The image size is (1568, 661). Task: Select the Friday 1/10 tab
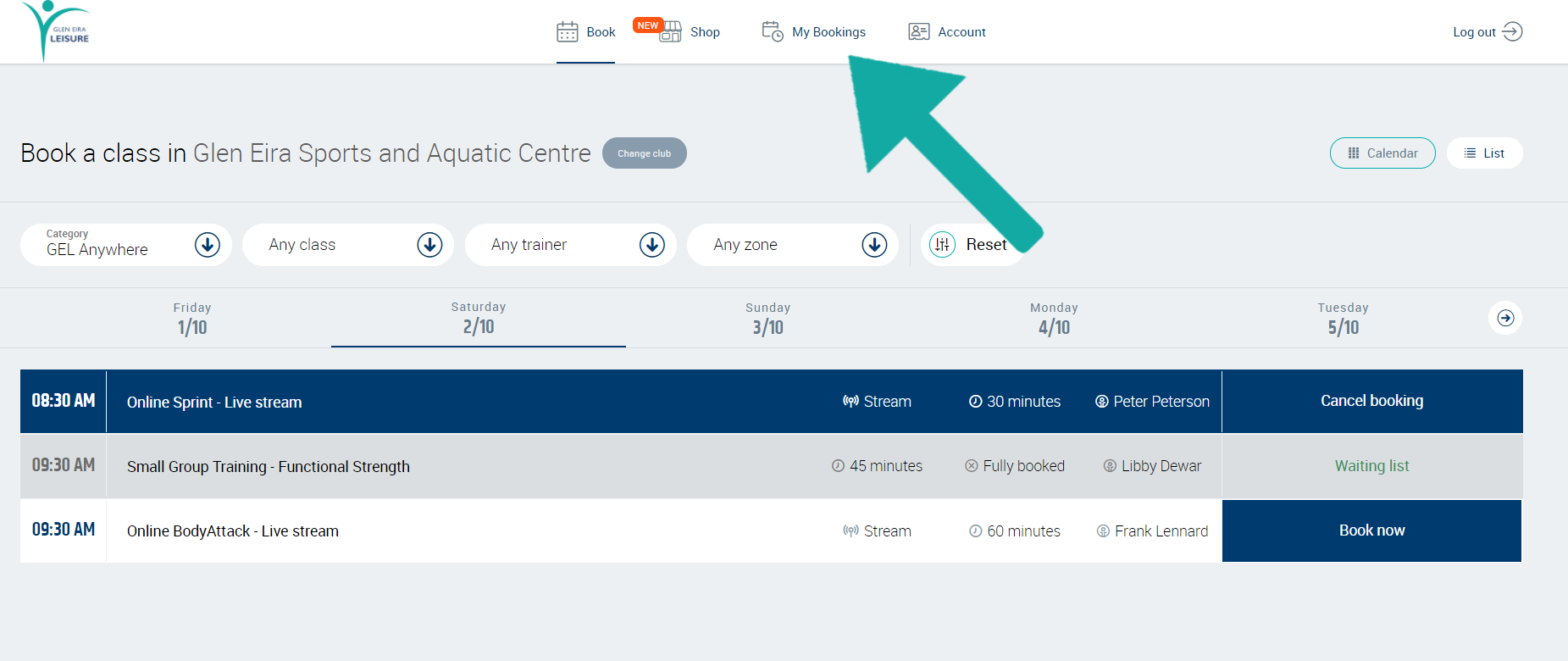[192, 319]
